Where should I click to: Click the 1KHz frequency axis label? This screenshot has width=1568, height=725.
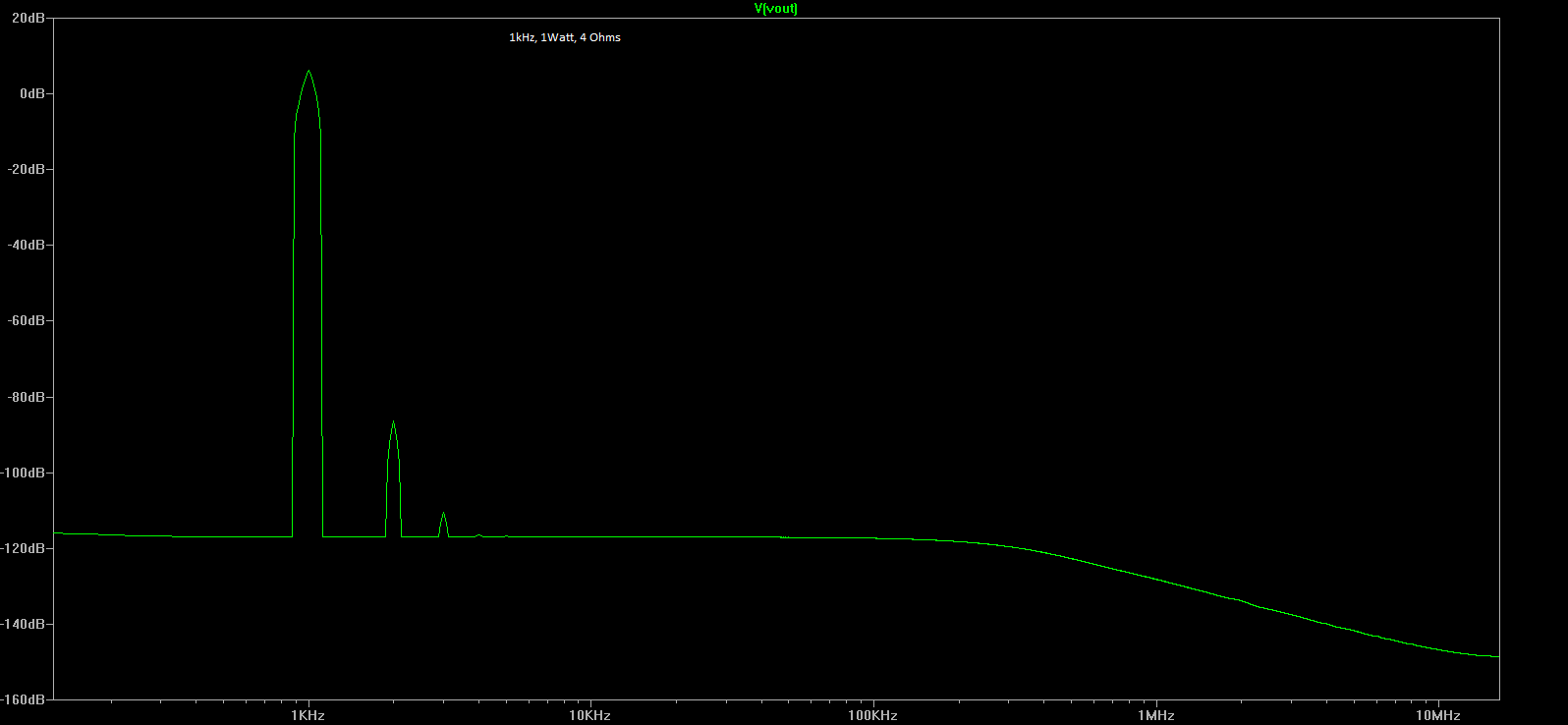tap(308, 715)
